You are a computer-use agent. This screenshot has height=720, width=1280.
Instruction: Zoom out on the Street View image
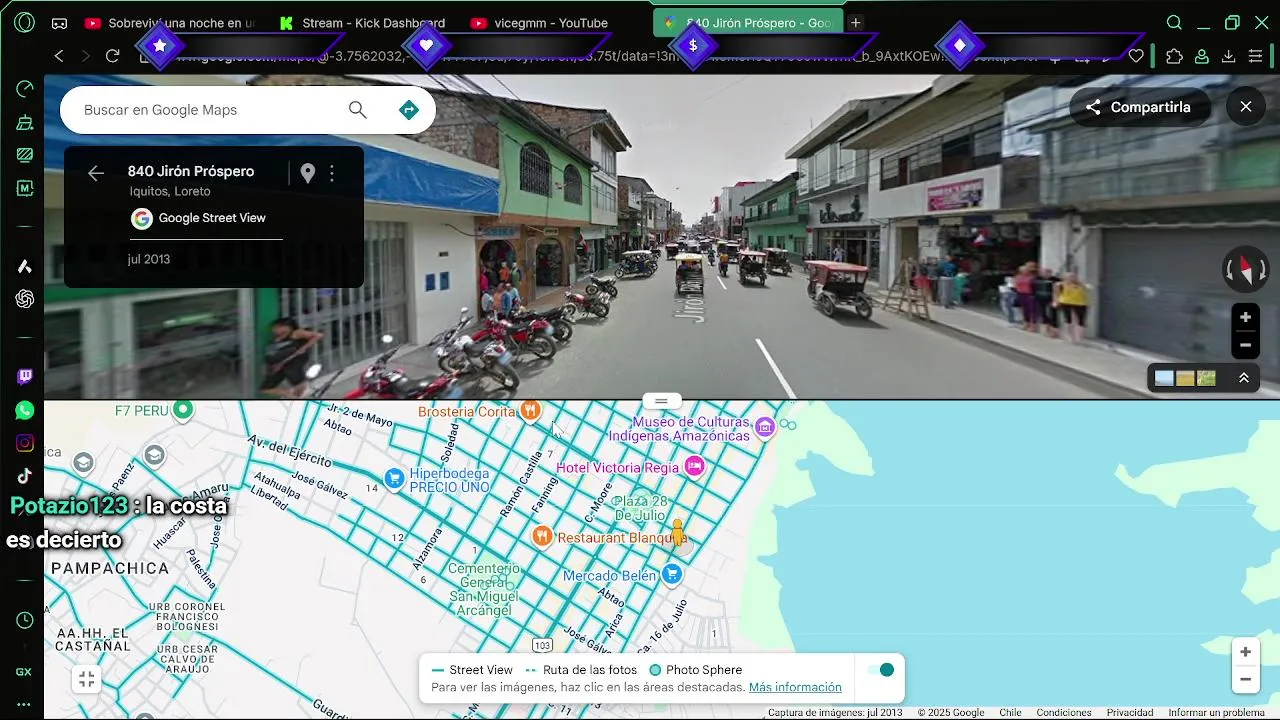coord(1245,345)
